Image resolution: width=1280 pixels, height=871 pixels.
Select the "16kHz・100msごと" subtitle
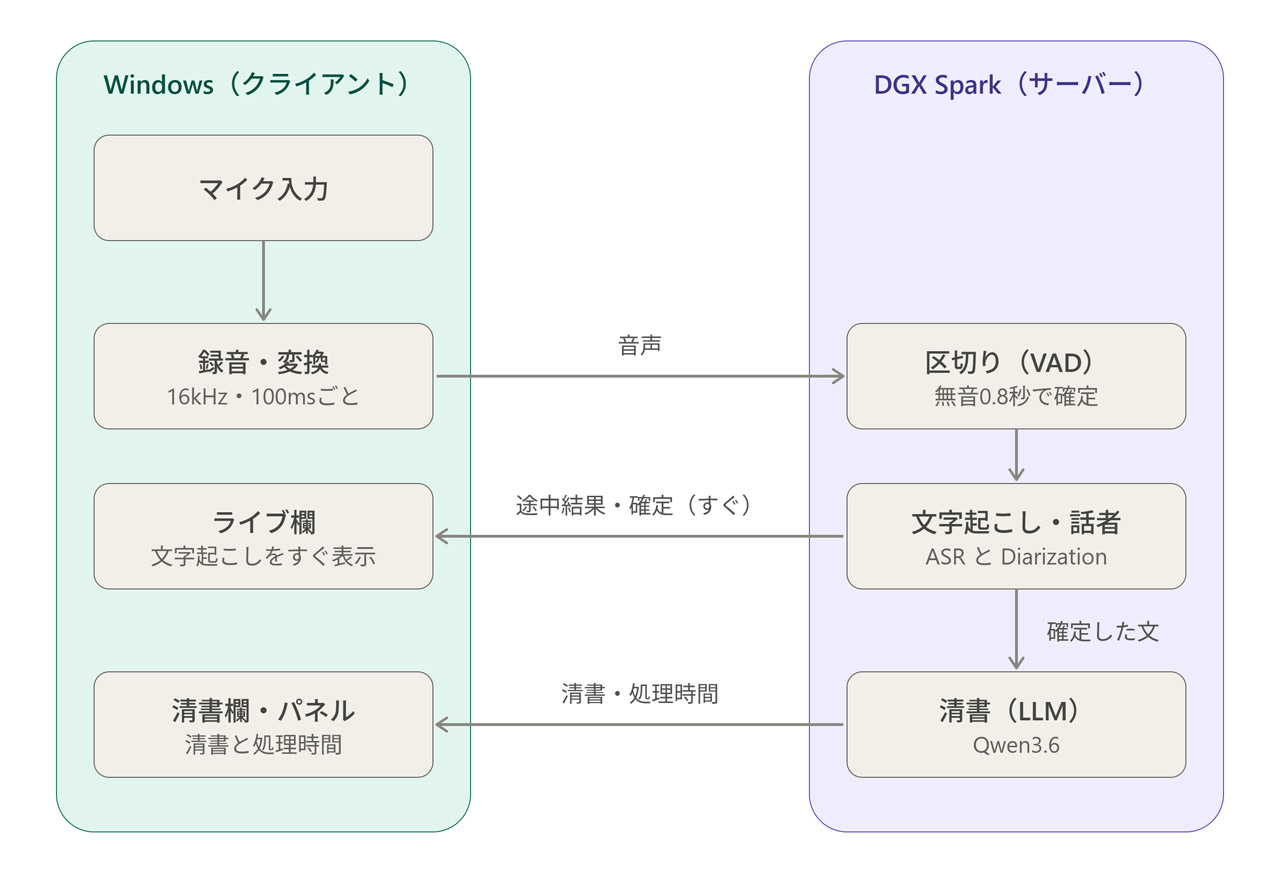263,396
